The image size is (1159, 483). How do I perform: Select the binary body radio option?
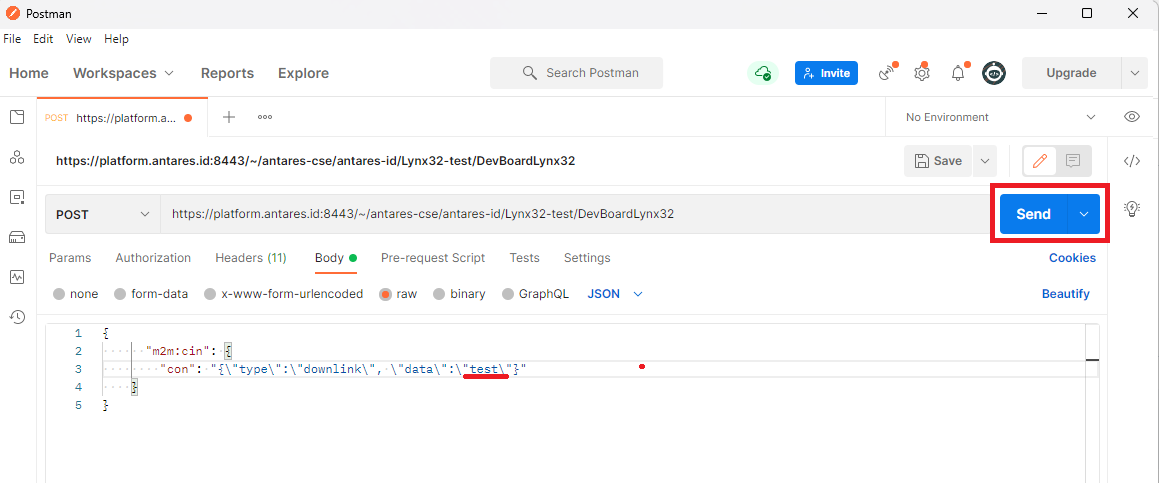pos(439,294)
